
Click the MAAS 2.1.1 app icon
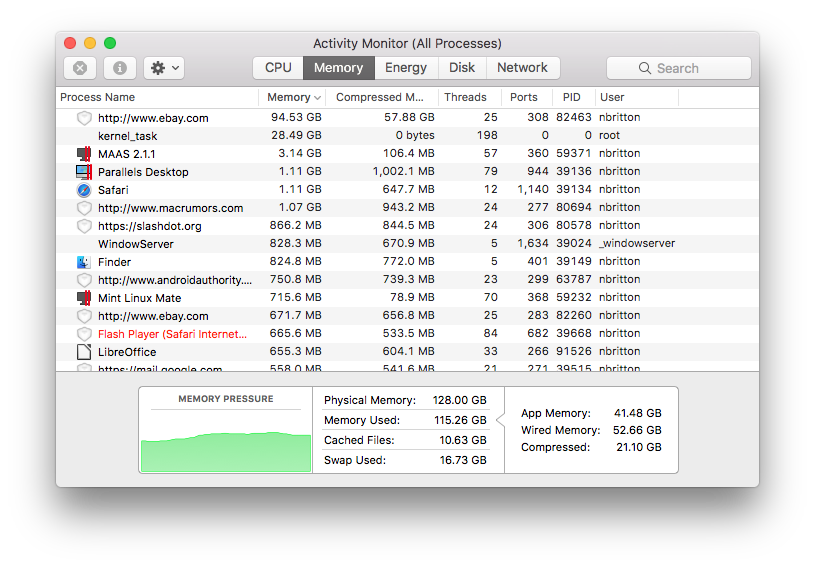84,154
